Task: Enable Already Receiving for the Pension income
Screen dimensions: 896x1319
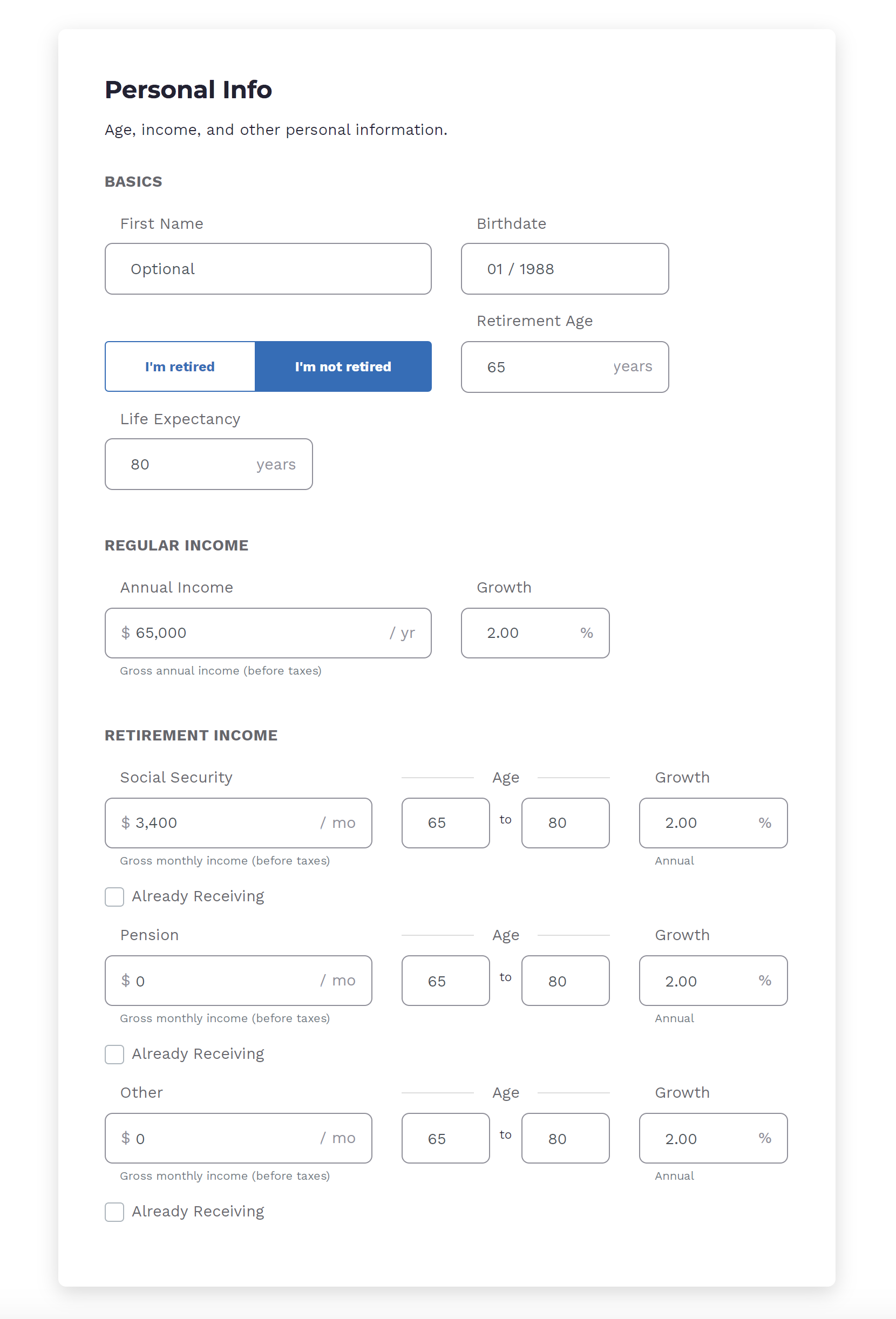Action: [114, 1054]
